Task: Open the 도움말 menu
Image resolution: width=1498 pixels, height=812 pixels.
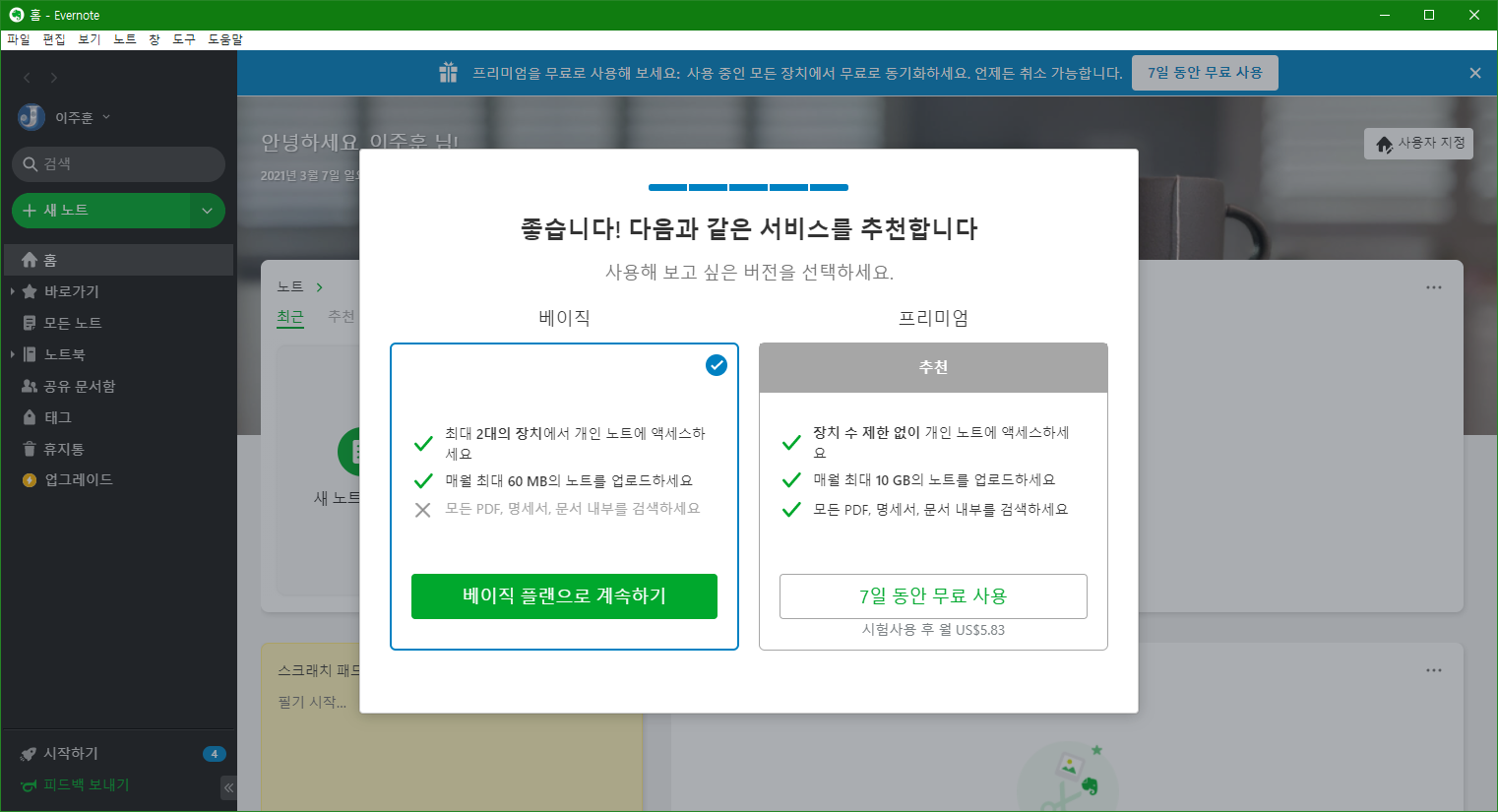Action: coord(225,39)
